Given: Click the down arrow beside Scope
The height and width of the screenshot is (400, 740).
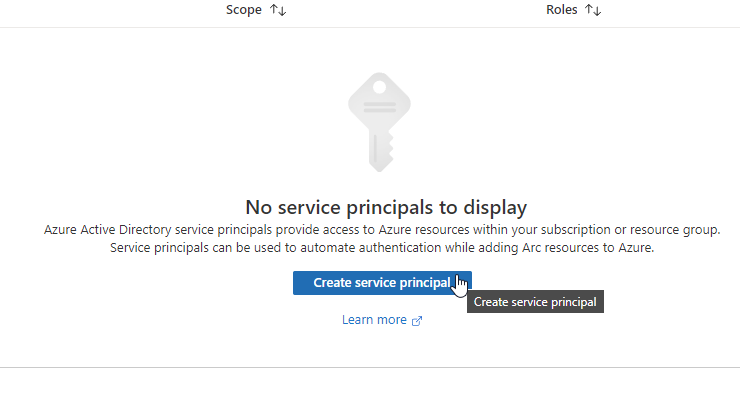Looking at the screenshot, I should 282,11.
